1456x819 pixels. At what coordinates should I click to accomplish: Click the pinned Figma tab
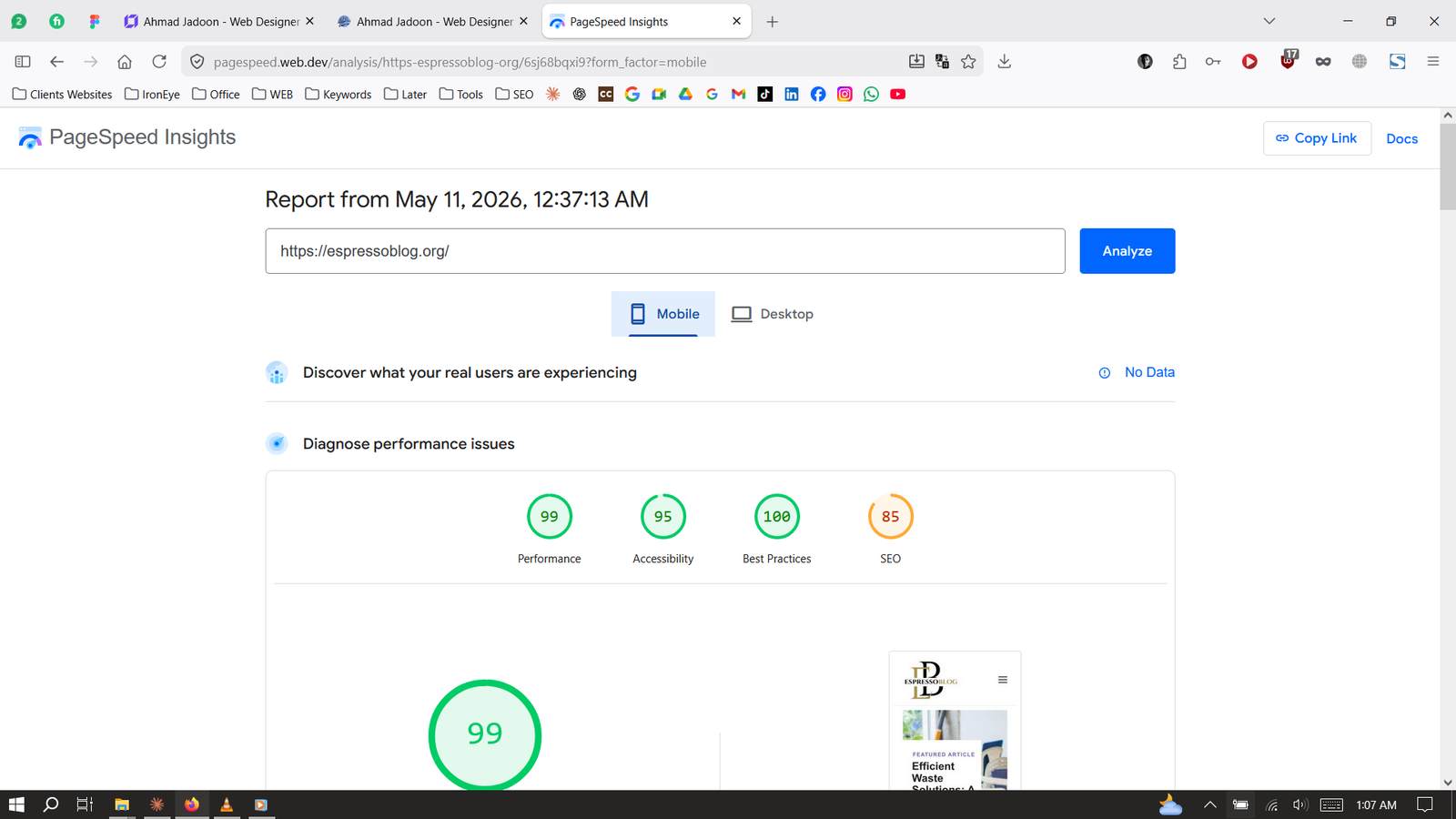(x=95, y=21)
